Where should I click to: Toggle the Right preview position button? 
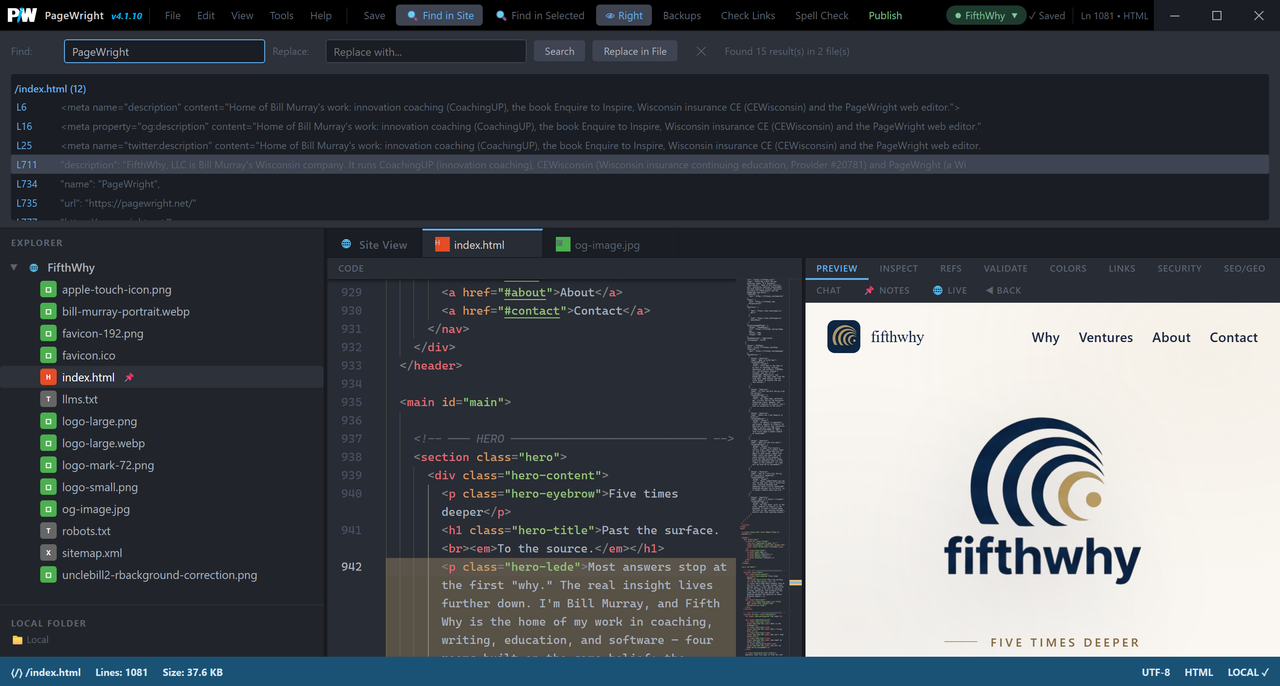[x=624, y=15]
